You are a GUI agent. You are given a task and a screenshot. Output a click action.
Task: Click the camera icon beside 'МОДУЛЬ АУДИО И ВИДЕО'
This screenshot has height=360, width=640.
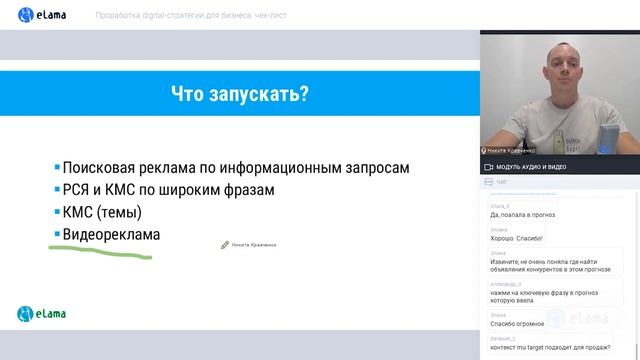pyautogui.click(x=489, y=167)
